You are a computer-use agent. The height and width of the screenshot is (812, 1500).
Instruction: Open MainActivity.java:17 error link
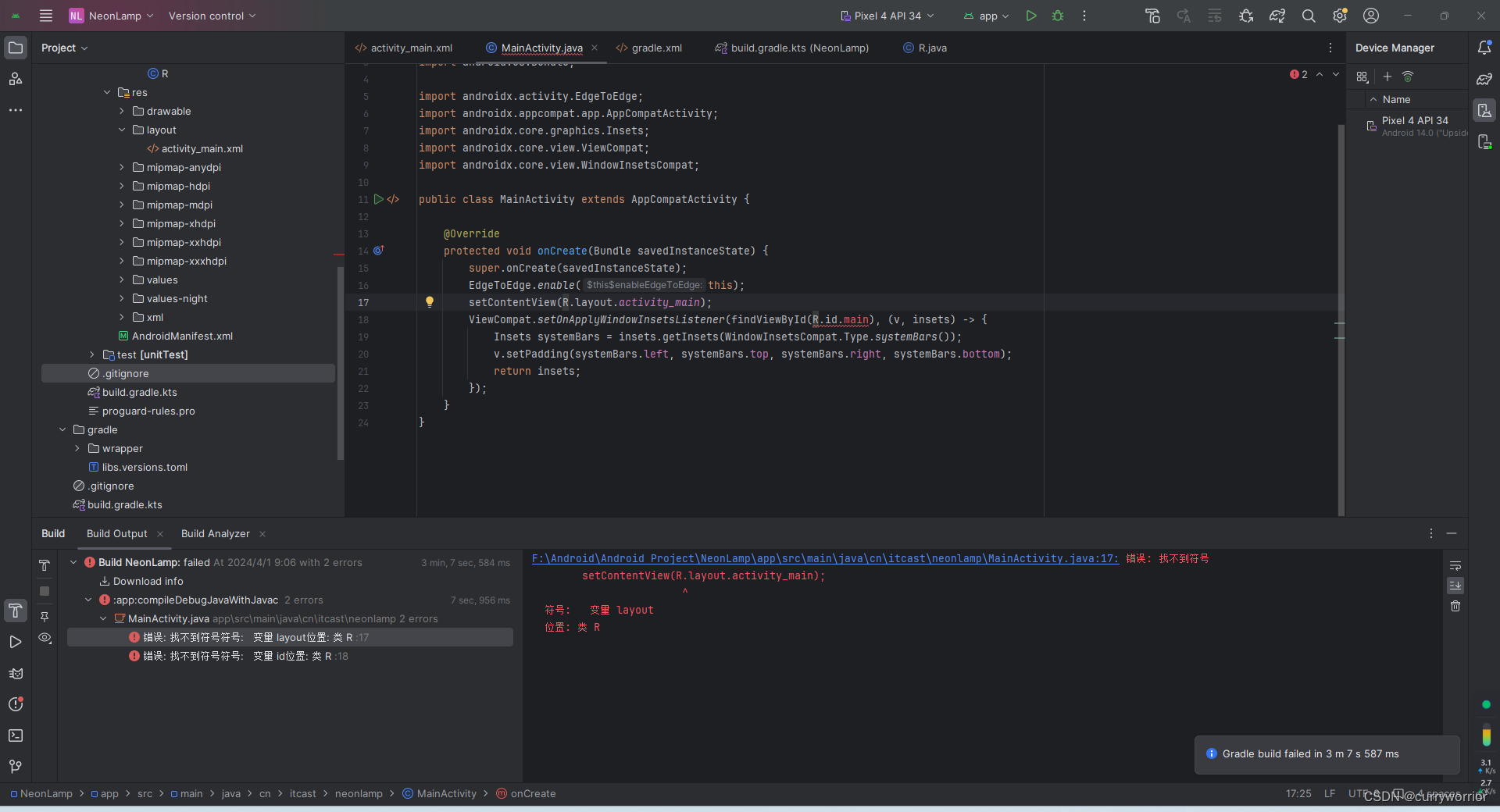point(823,558)
